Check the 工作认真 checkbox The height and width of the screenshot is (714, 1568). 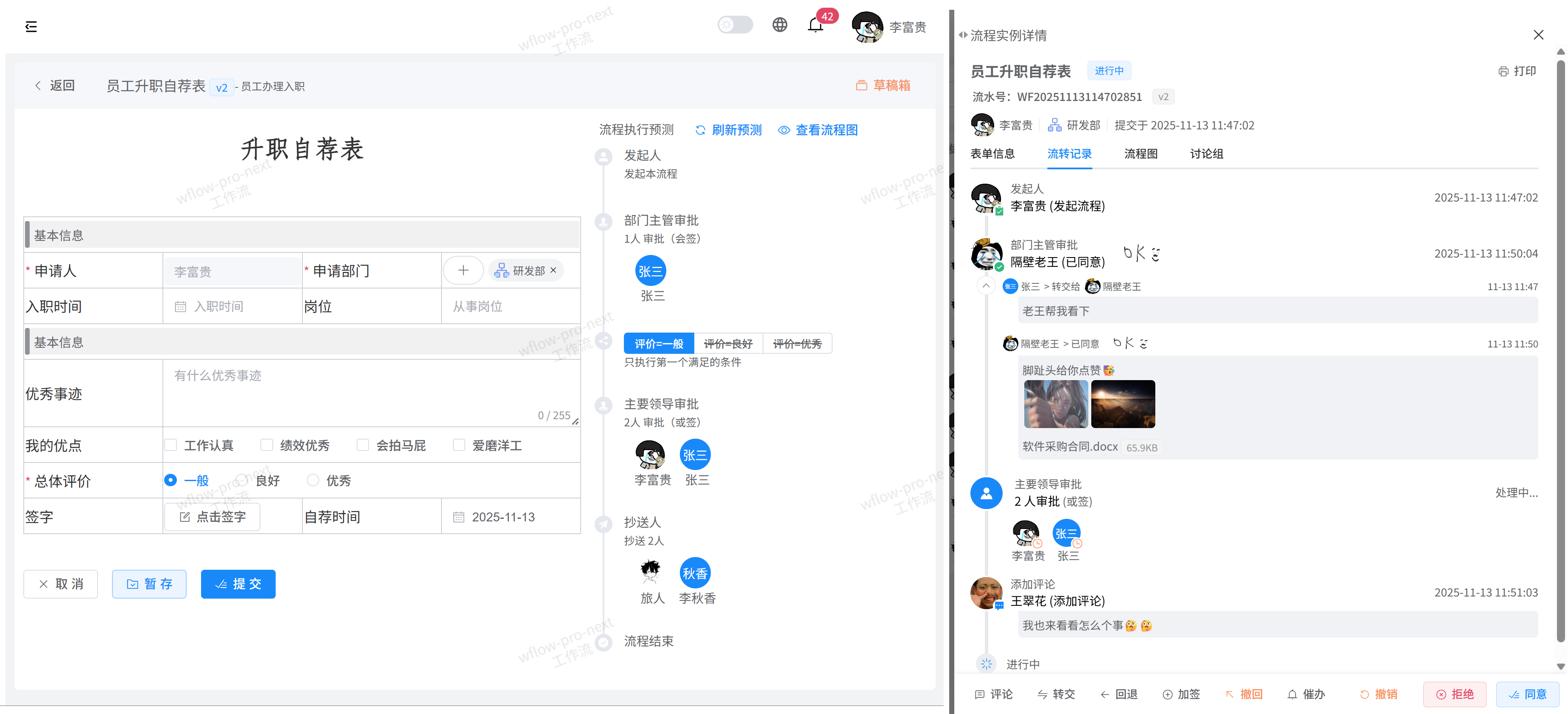click(x=171, y=445)
